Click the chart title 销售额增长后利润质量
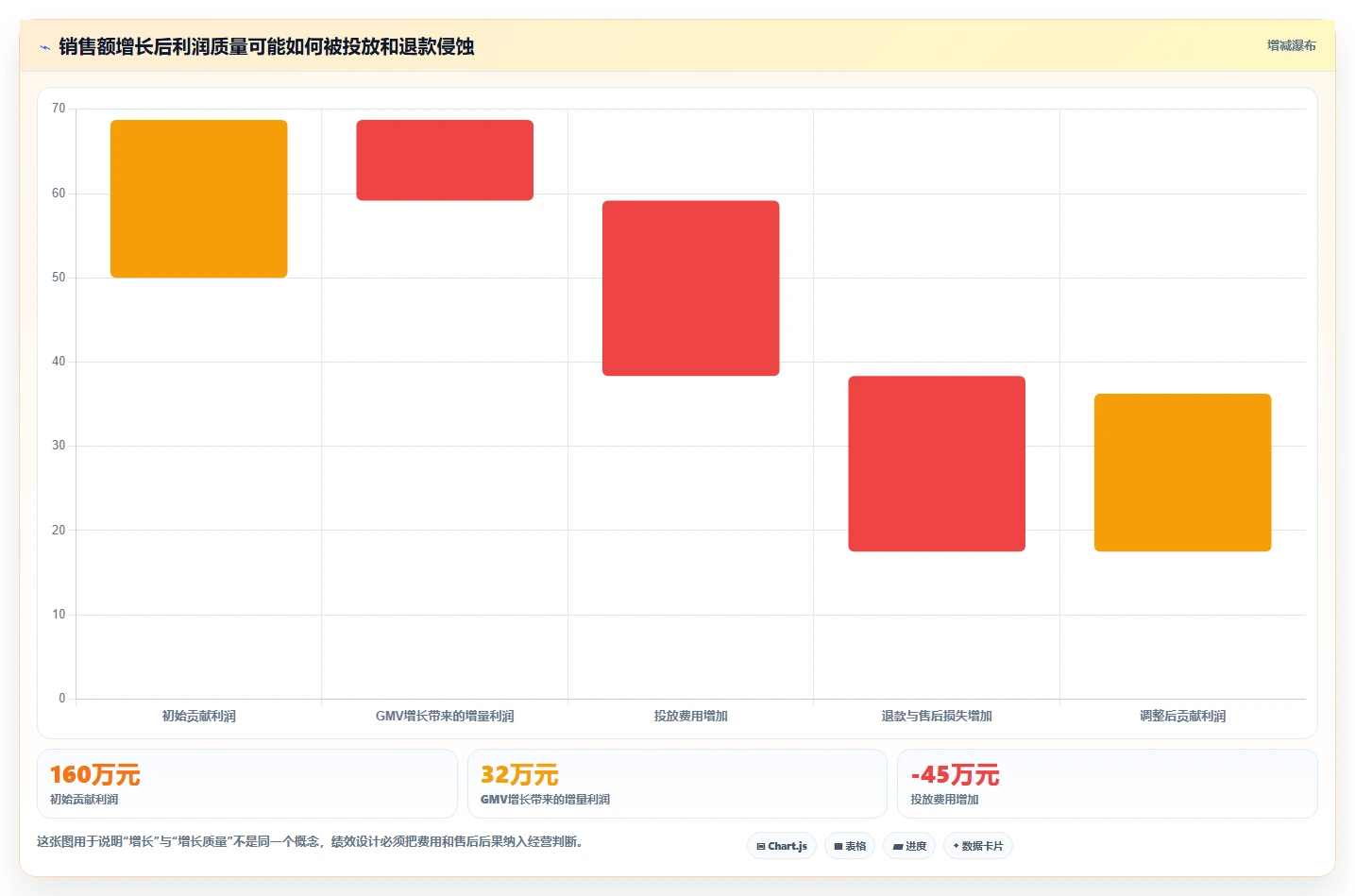1355x896 pixels. pos(266,46)
